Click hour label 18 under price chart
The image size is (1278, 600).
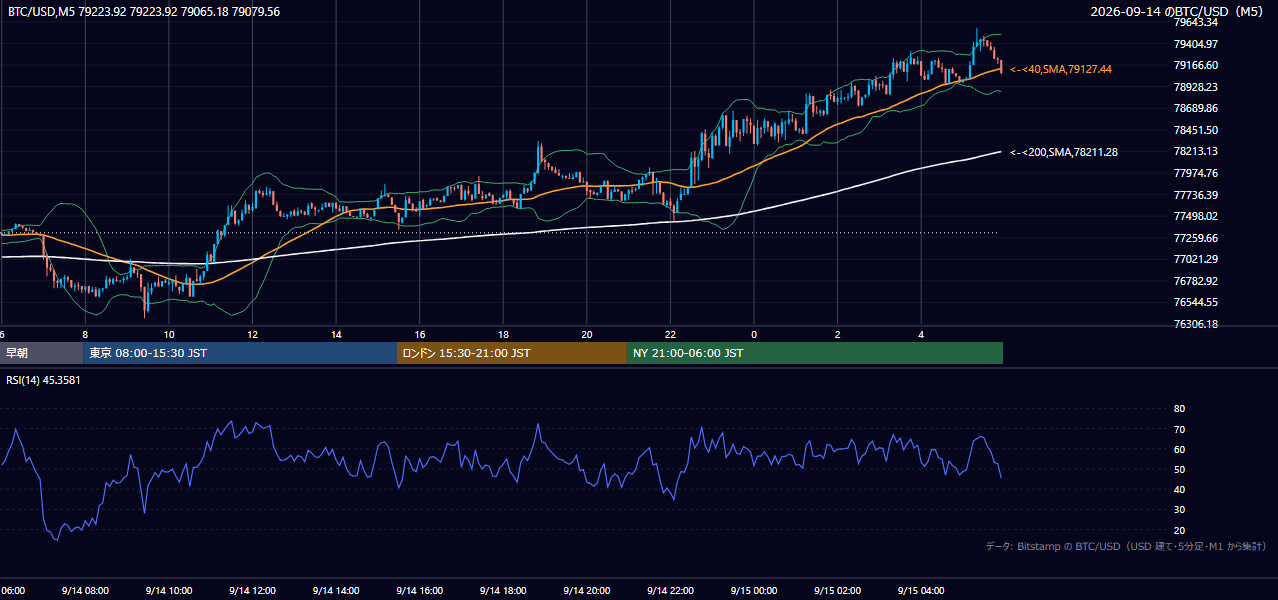504,334
